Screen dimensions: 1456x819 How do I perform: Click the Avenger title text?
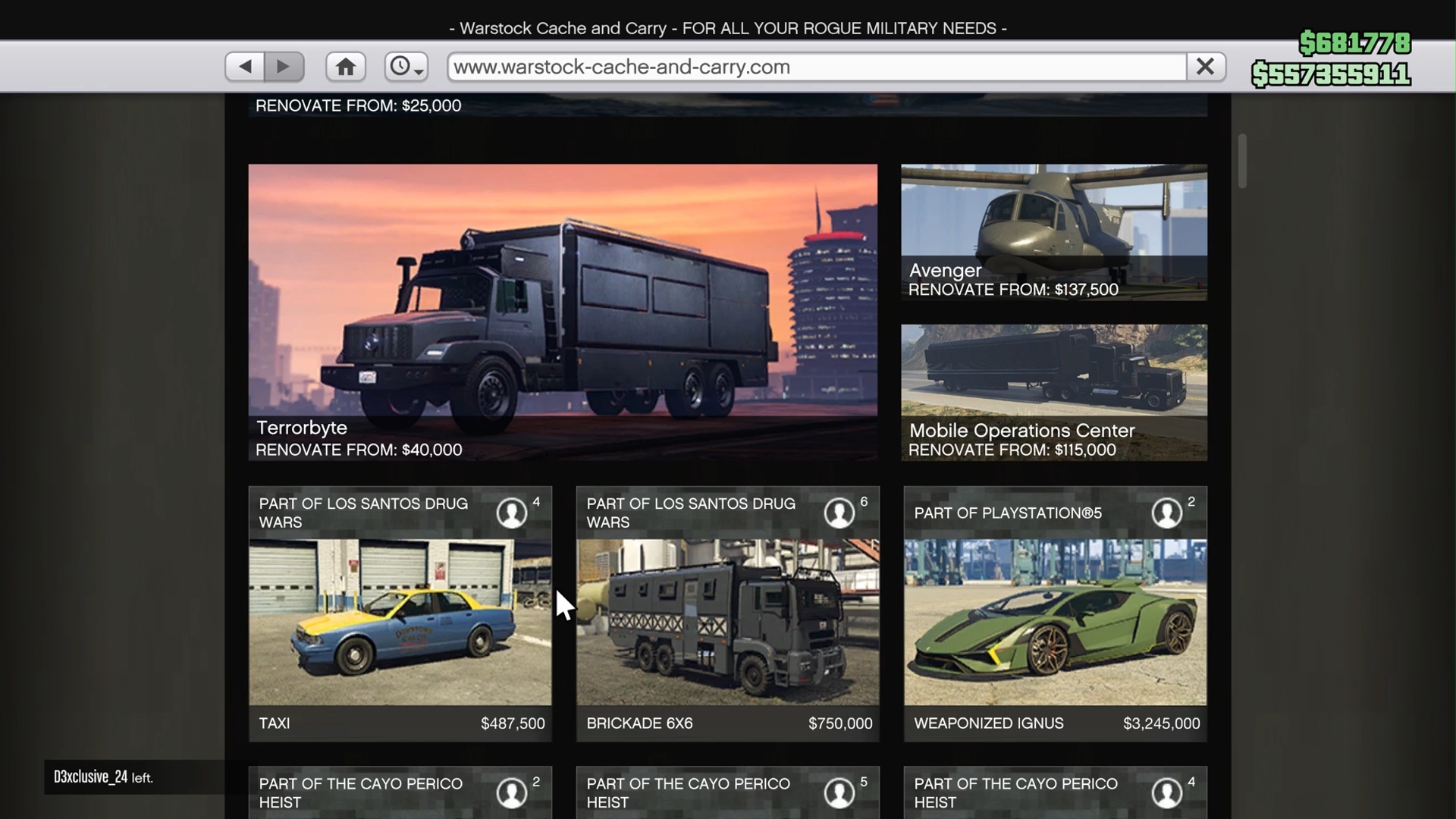(945, 271)
